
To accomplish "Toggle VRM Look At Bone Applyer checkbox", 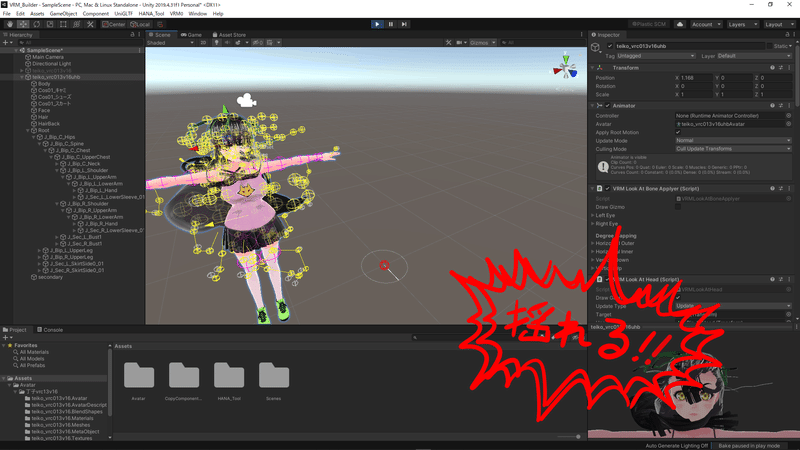I will (x=608, y=188).
